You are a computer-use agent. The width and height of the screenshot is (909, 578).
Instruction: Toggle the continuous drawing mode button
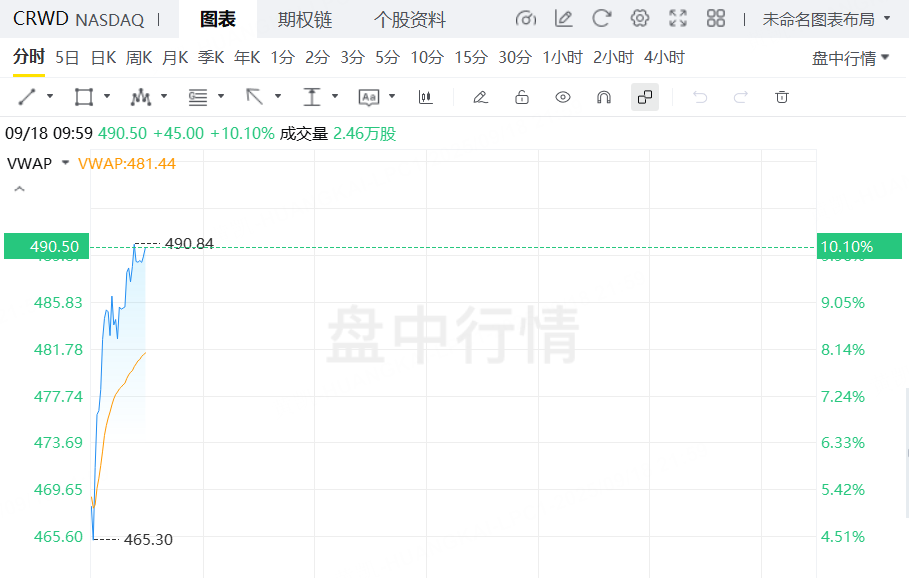645,97
